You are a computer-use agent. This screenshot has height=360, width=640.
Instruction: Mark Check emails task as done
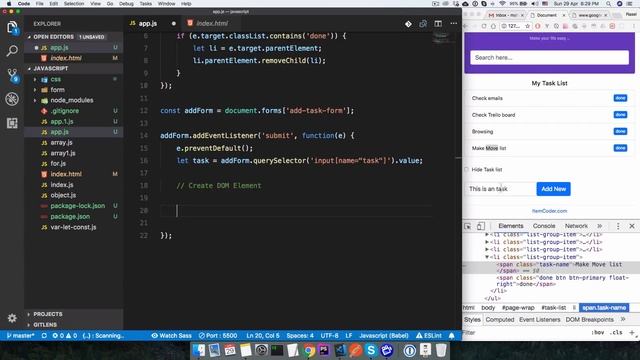coord(620,98)
